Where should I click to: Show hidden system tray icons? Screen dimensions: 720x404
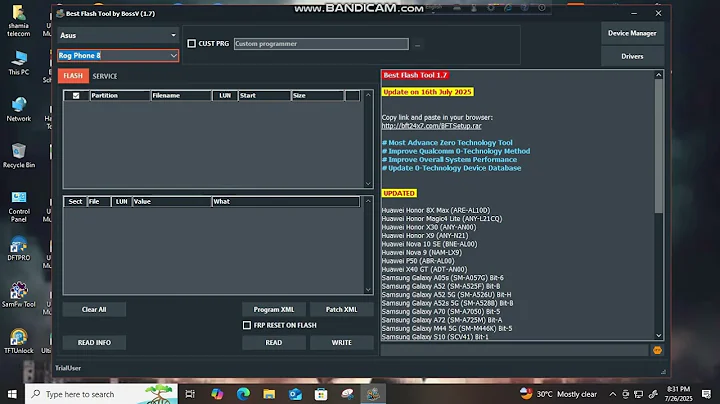[613, 394]
